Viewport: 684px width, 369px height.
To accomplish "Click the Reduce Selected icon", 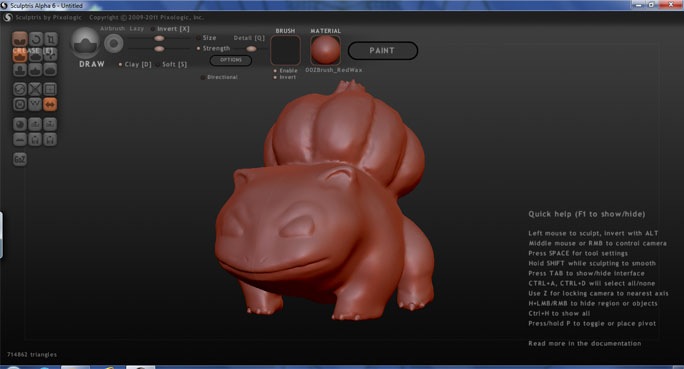I will [x=35, y=89].
